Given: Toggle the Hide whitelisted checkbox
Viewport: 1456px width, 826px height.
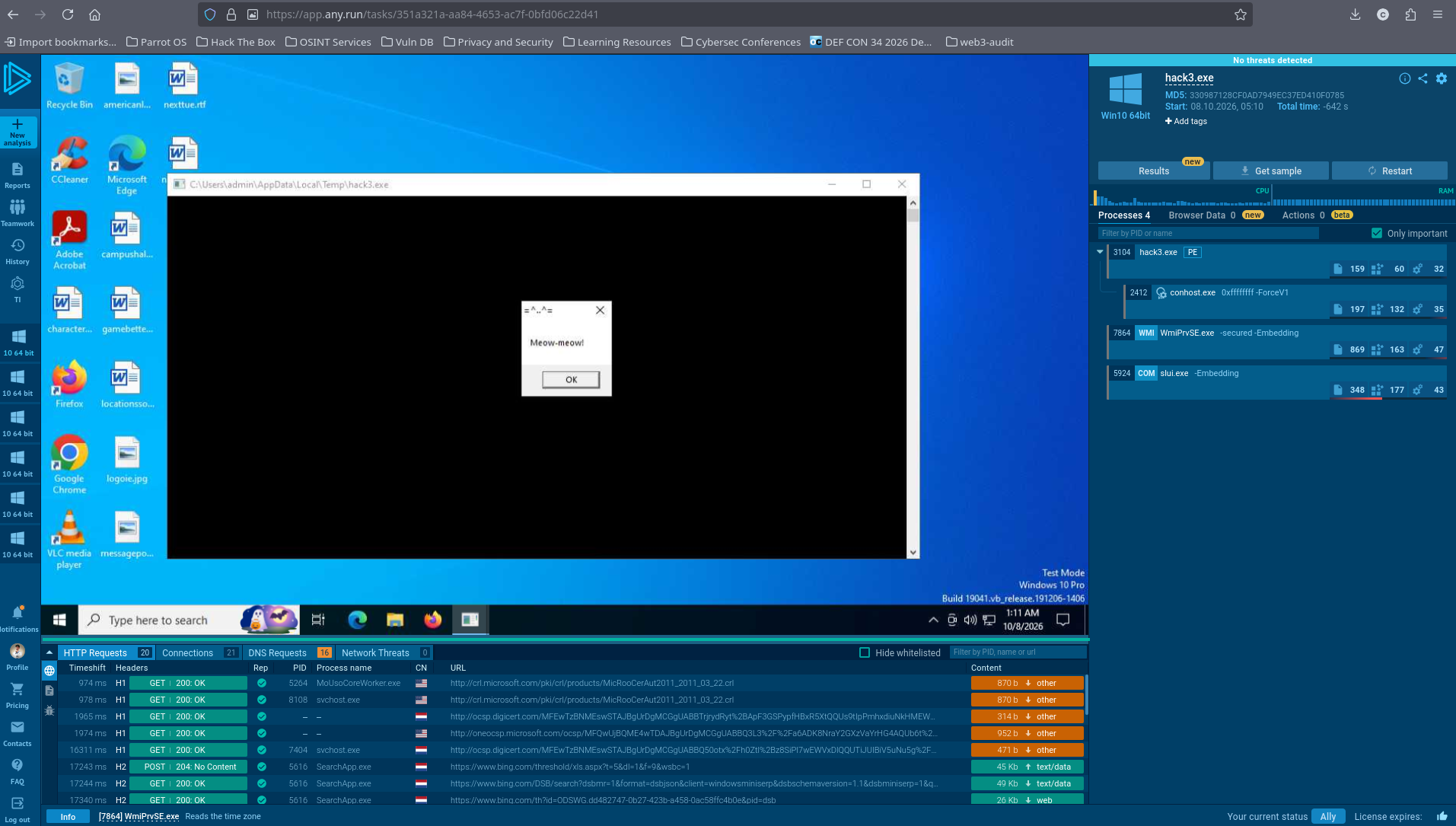Looking at the screenshot, I should pos(865,652).
